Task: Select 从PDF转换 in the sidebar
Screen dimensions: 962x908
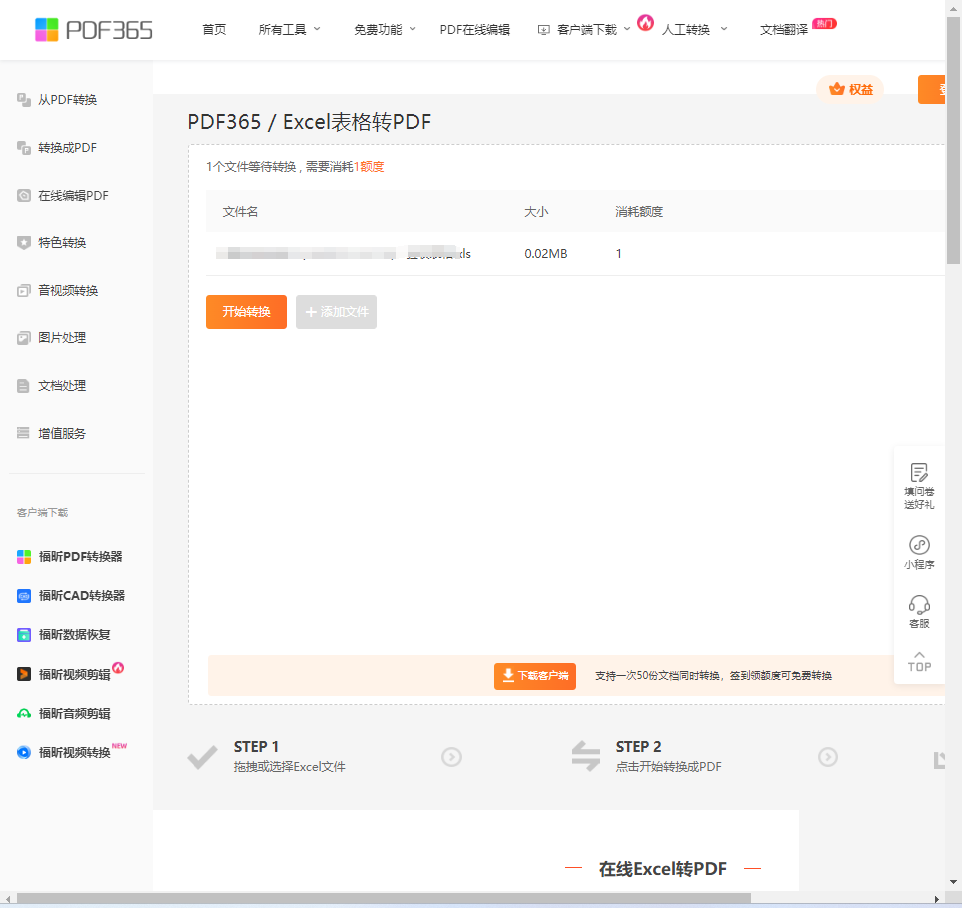Action: [67, 99]
